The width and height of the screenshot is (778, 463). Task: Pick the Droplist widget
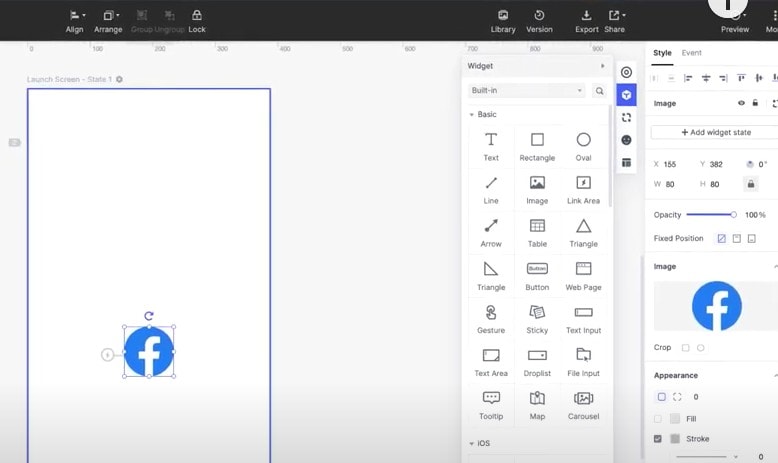point(537,362)
